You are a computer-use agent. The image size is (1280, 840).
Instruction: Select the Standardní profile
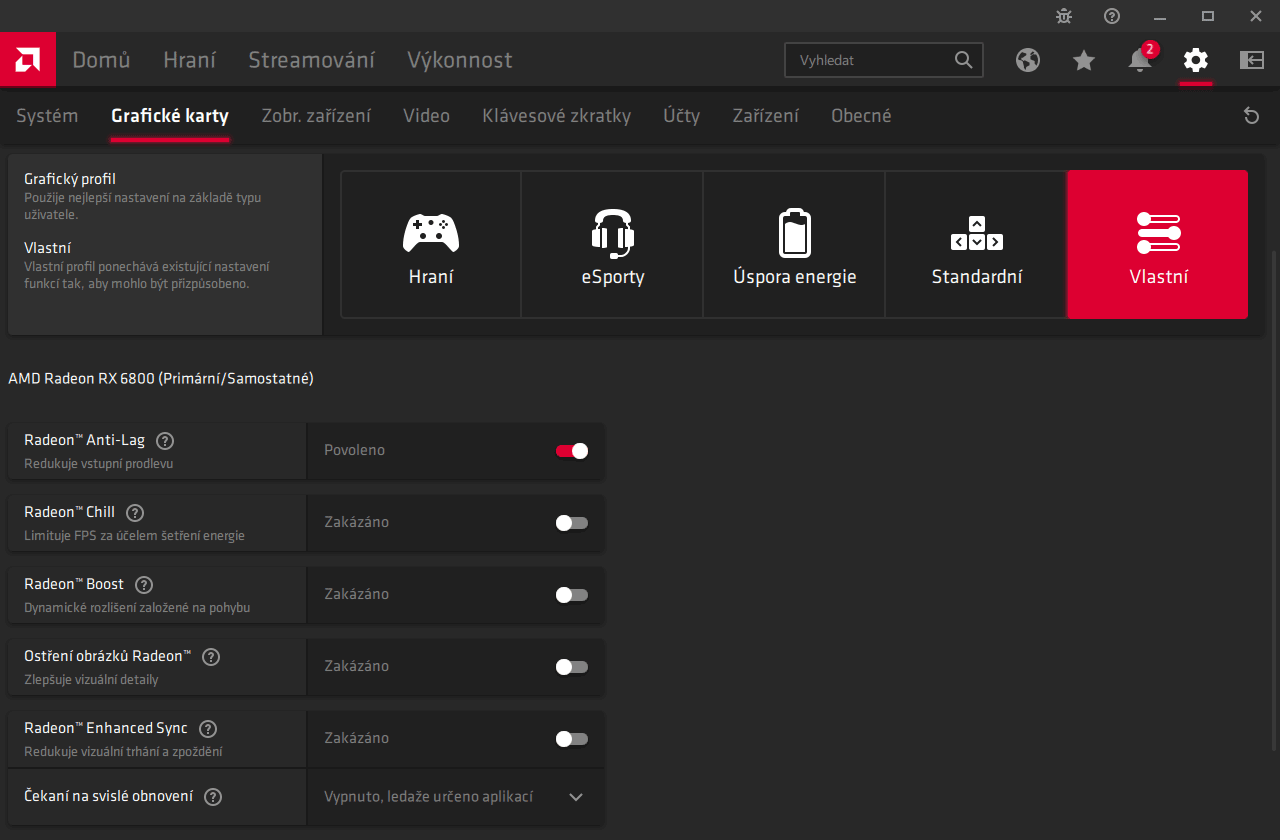point(977,245)
